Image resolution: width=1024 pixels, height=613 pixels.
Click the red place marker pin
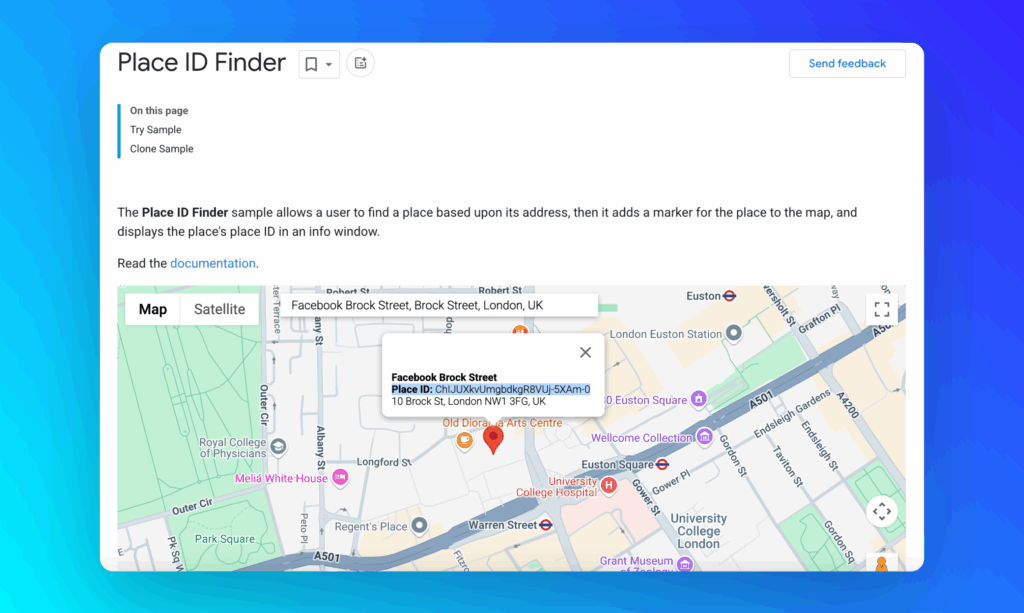coord(493,439)
